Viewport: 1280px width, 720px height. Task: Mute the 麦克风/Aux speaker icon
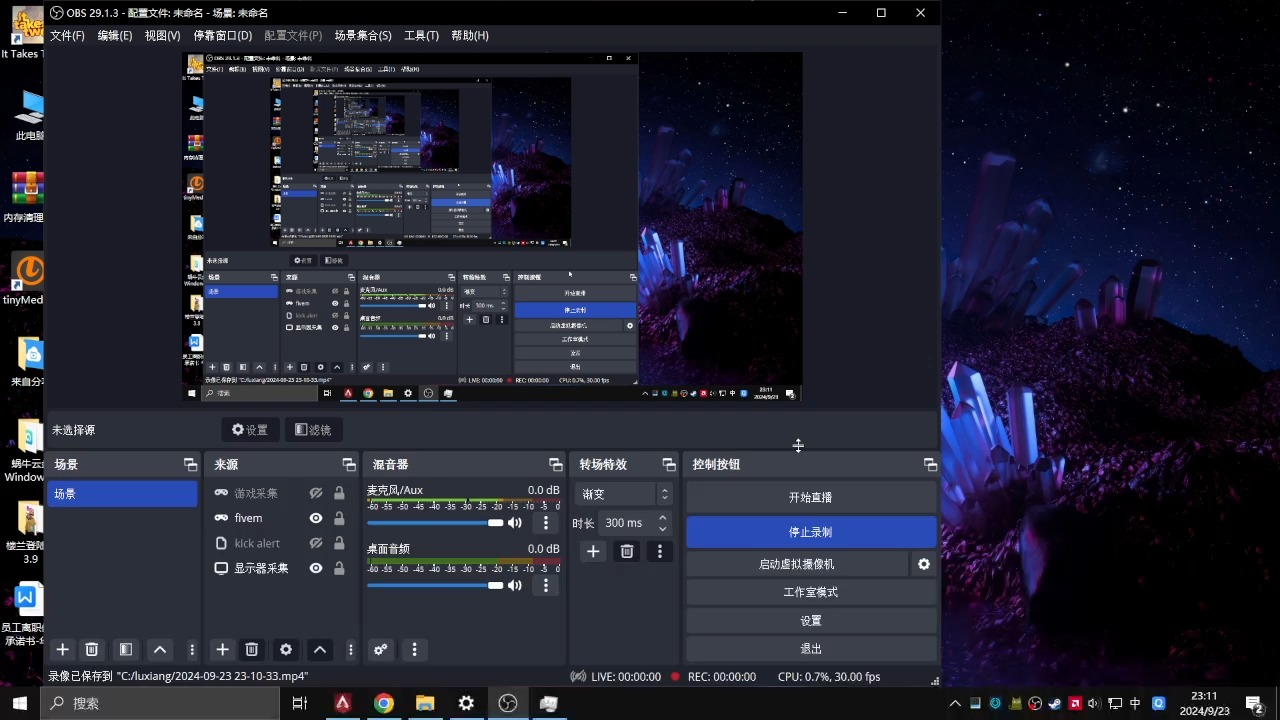click(x=515, y=523)
